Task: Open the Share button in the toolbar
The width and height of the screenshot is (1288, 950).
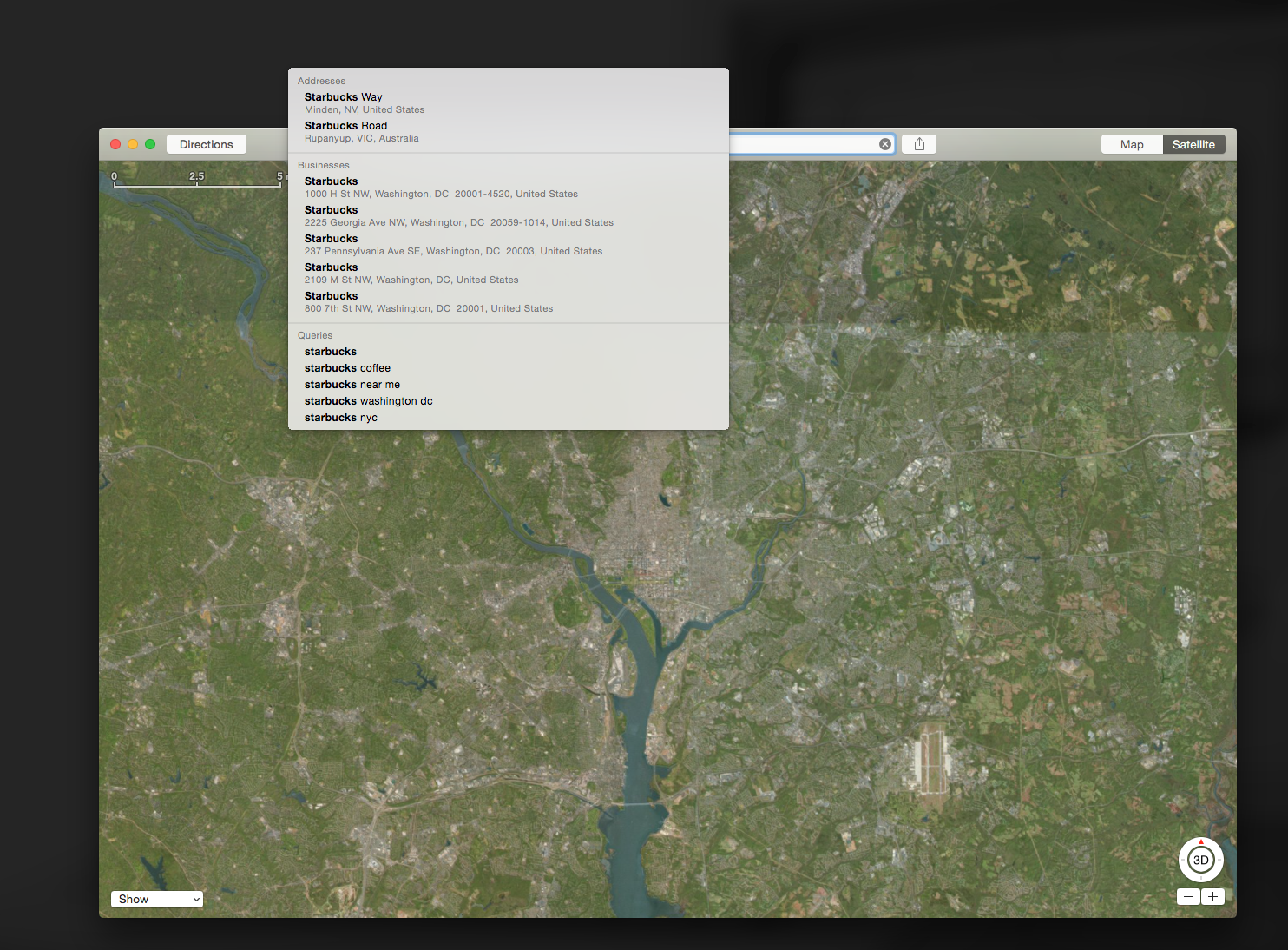Action: tap(919, 144)
